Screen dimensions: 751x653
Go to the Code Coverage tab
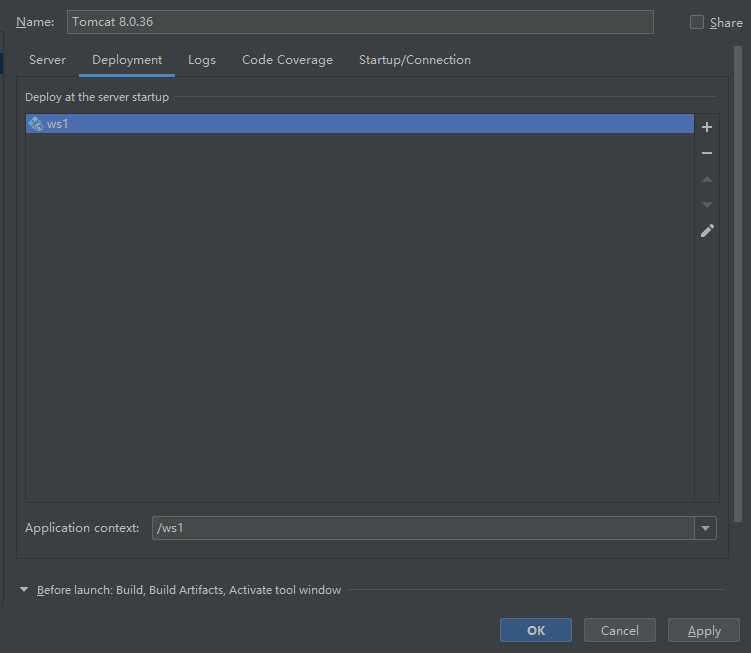coord(287,60)
